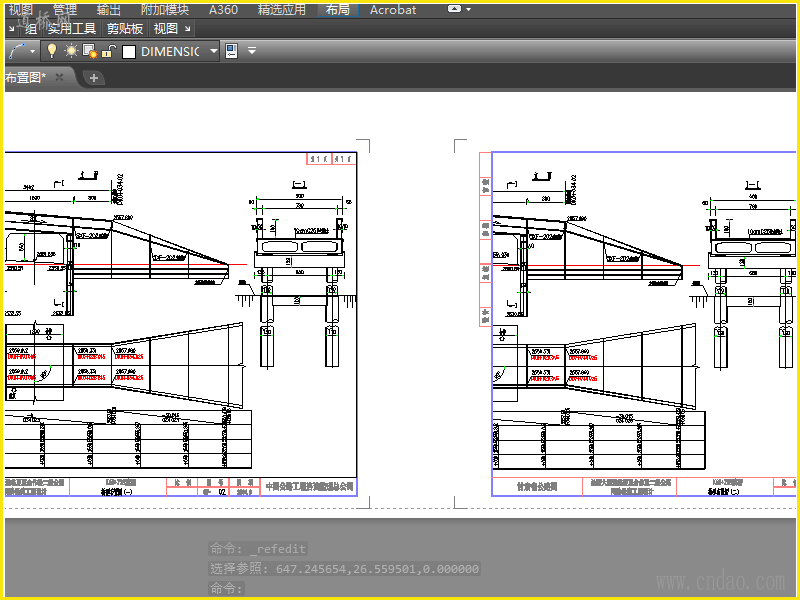
Task: Toggle layer freeze sun icon
Action: [71, 51]
